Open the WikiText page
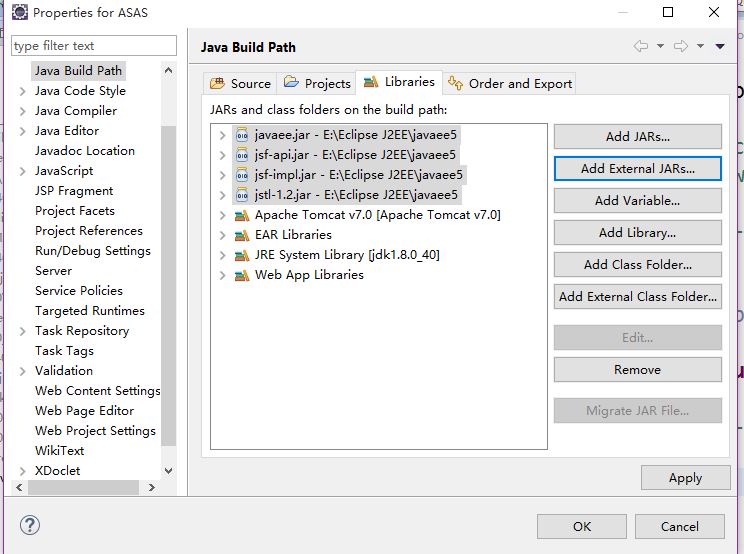Image resolution: width=744 pixels, height=554 pixels. click(59, 451)
